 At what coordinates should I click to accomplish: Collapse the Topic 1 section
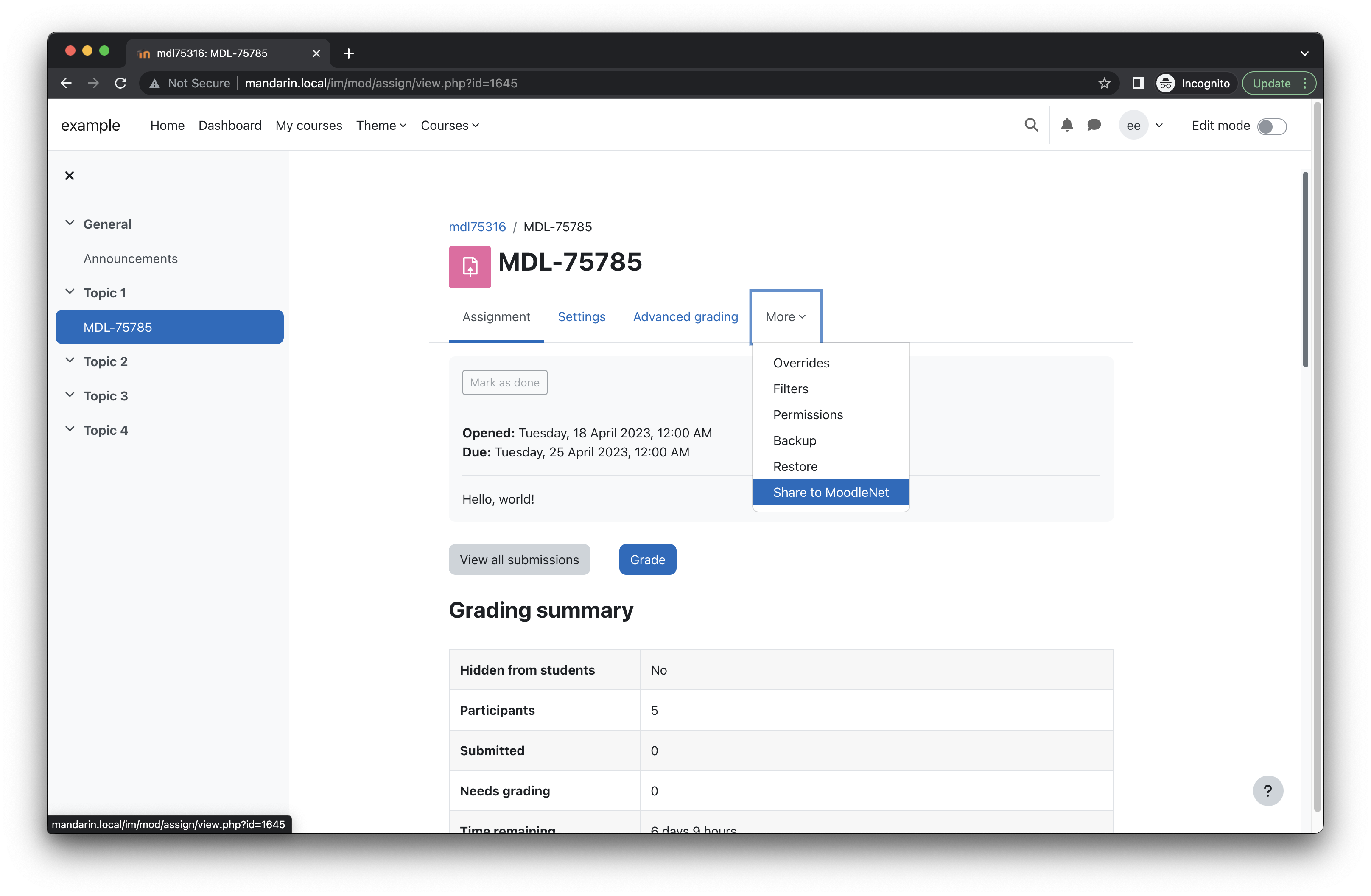[70, 291]
